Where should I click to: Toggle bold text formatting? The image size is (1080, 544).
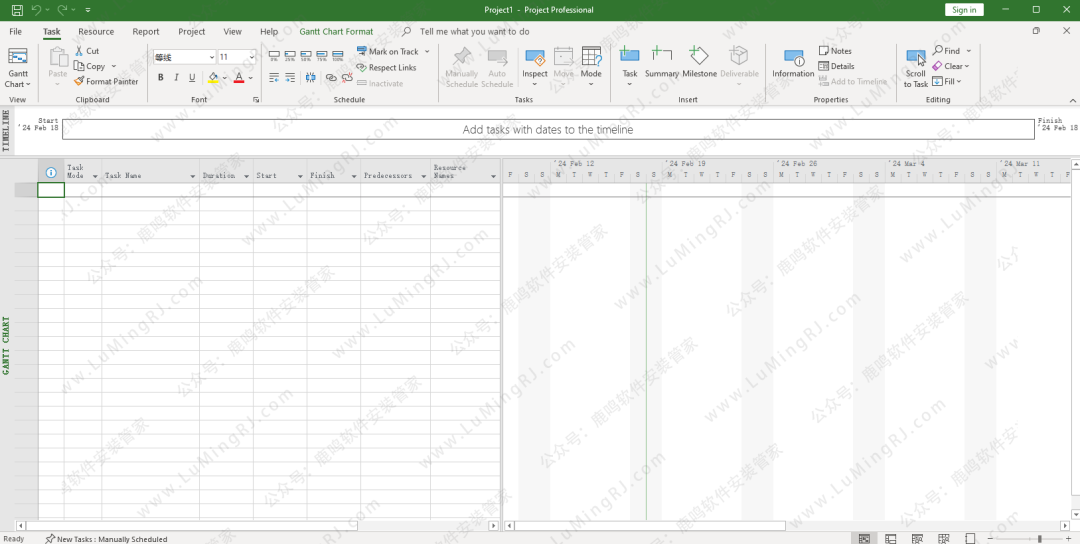(x=160, y=78)
